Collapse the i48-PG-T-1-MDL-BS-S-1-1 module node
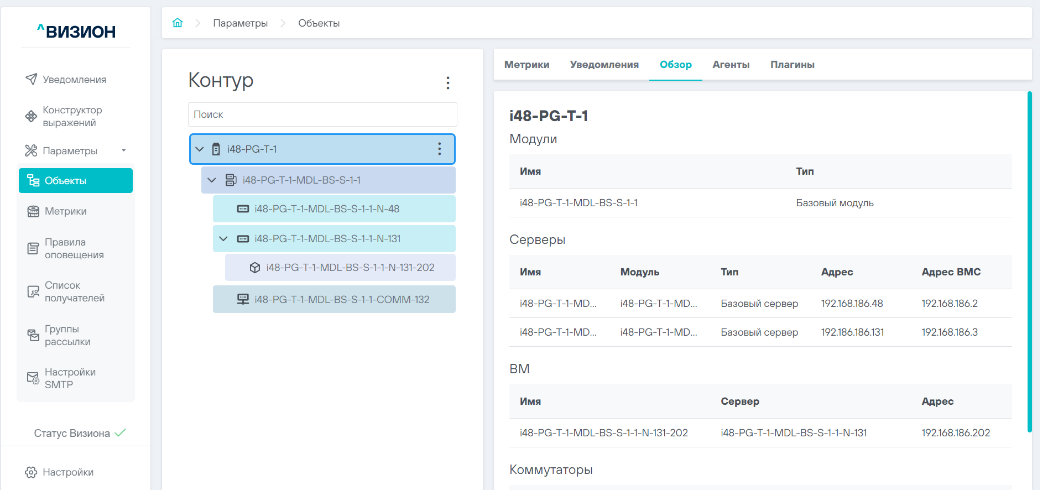The height and width of the screenshot is (490, 1040). [211, 180]
